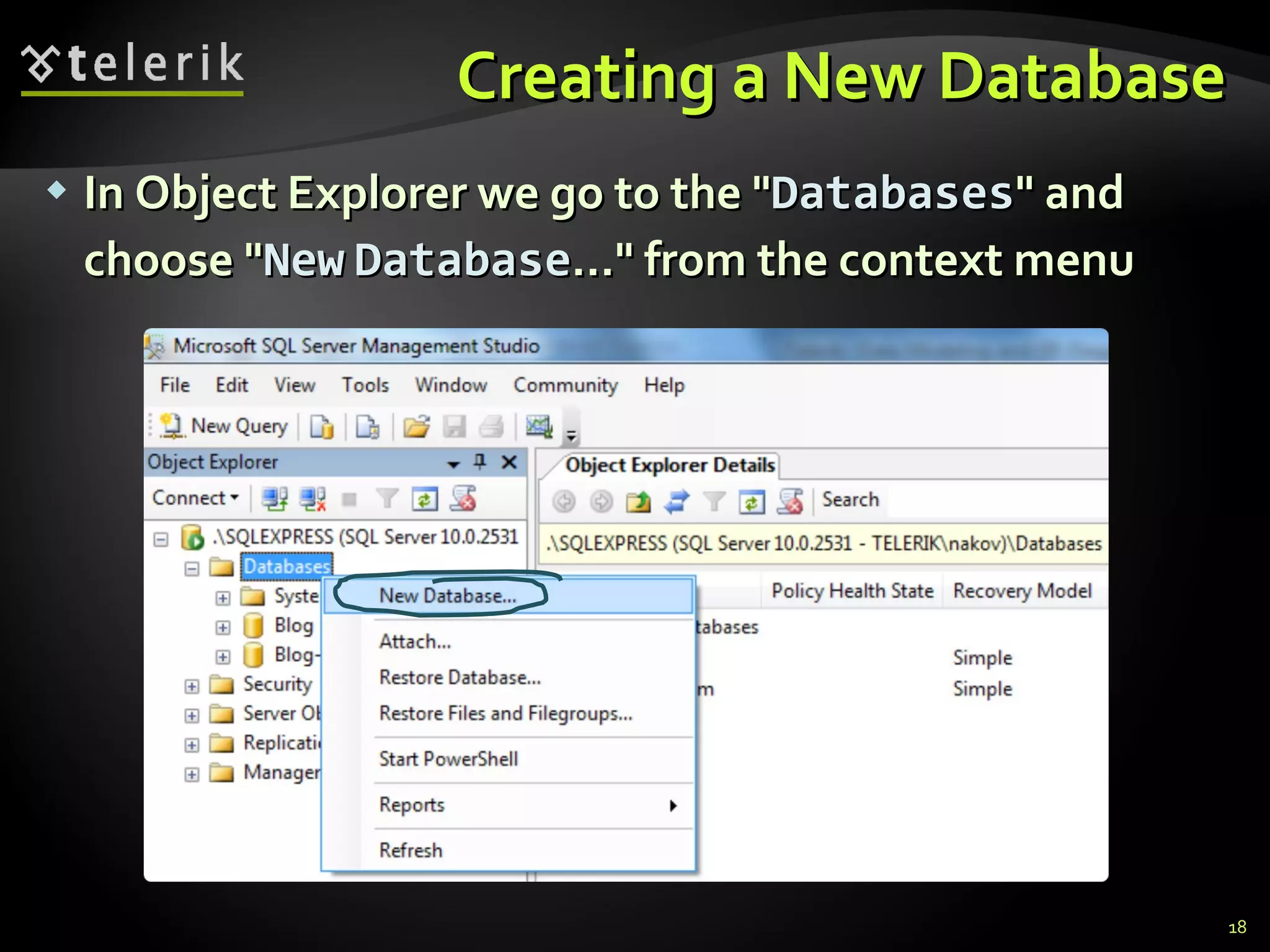Viewport: 1270px width, 952px height.
Task: Click the Database Engine Query icon
Action: click(322, 427)
